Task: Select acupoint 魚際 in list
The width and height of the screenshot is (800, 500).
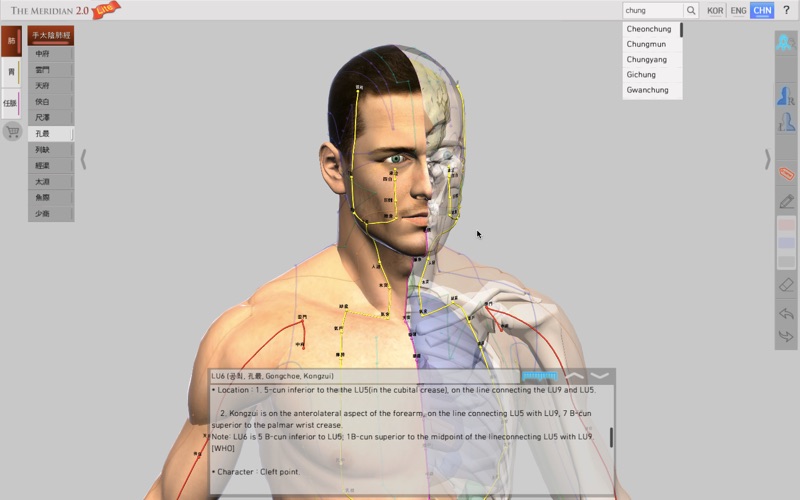Action: tap(51, 197)
